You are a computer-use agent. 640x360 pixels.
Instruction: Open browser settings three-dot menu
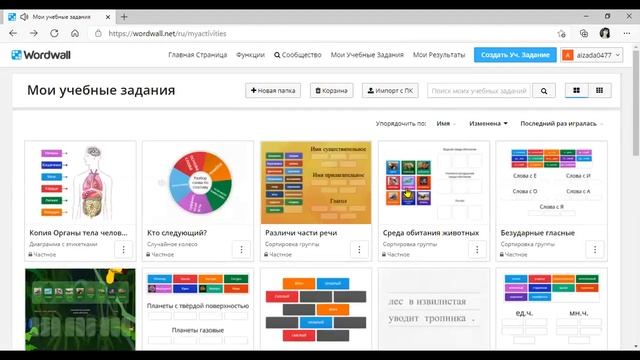(627, 33)
